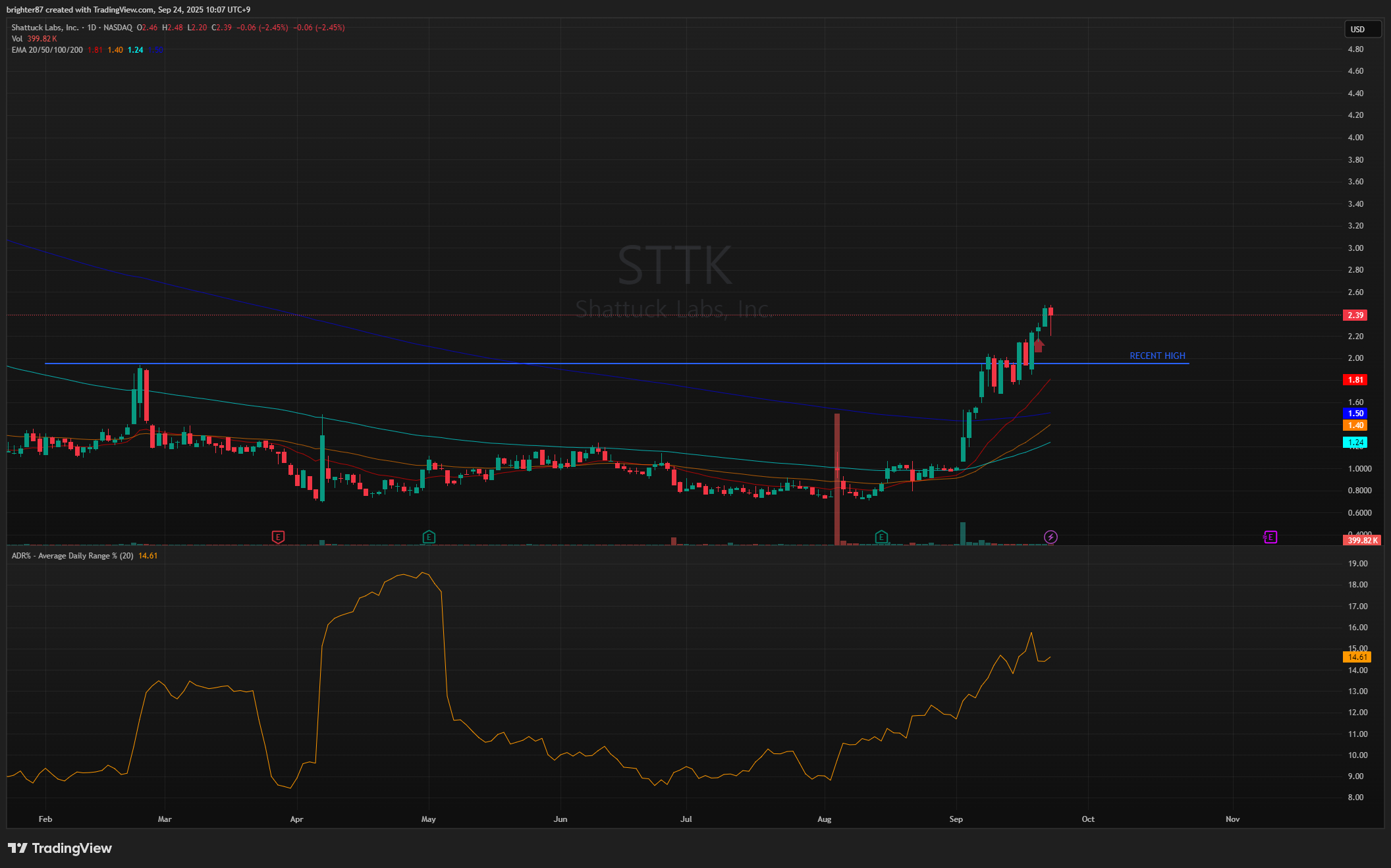Click the orange 14.61 ADR value label
1391x868 pixels.
point(1357,657)
